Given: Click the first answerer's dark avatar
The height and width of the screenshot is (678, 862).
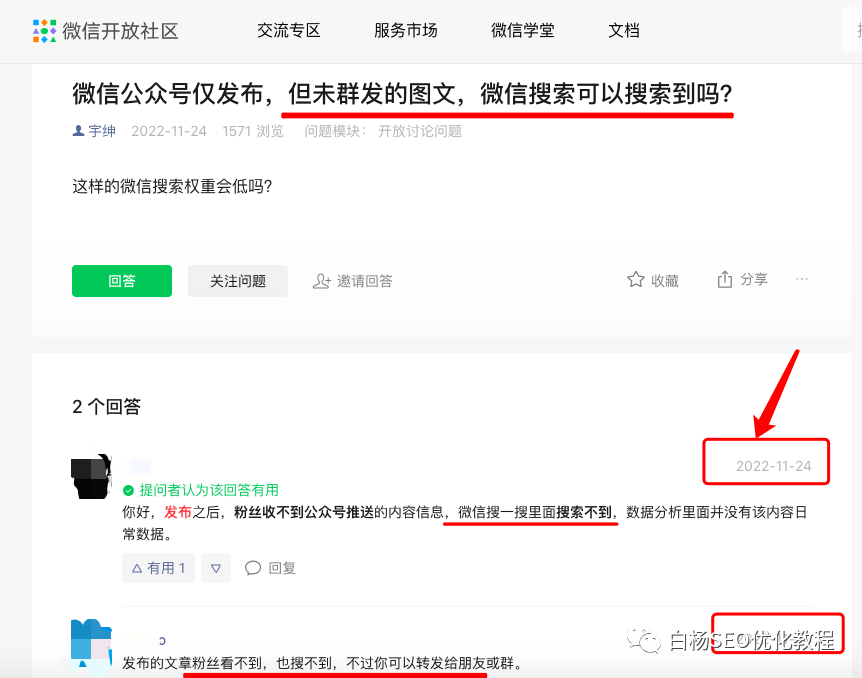Looking at the screenshot, I should tap(91, 476).
